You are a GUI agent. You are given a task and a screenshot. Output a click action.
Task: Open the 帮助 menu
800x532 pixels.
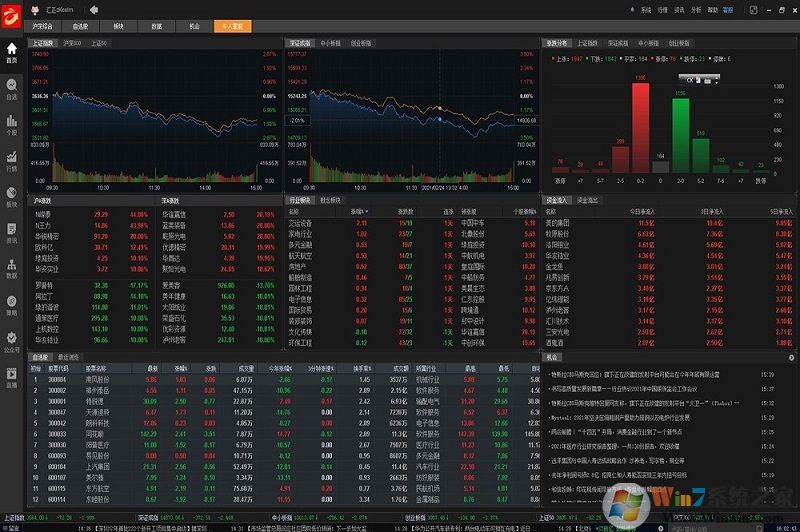tap(713, 10)
